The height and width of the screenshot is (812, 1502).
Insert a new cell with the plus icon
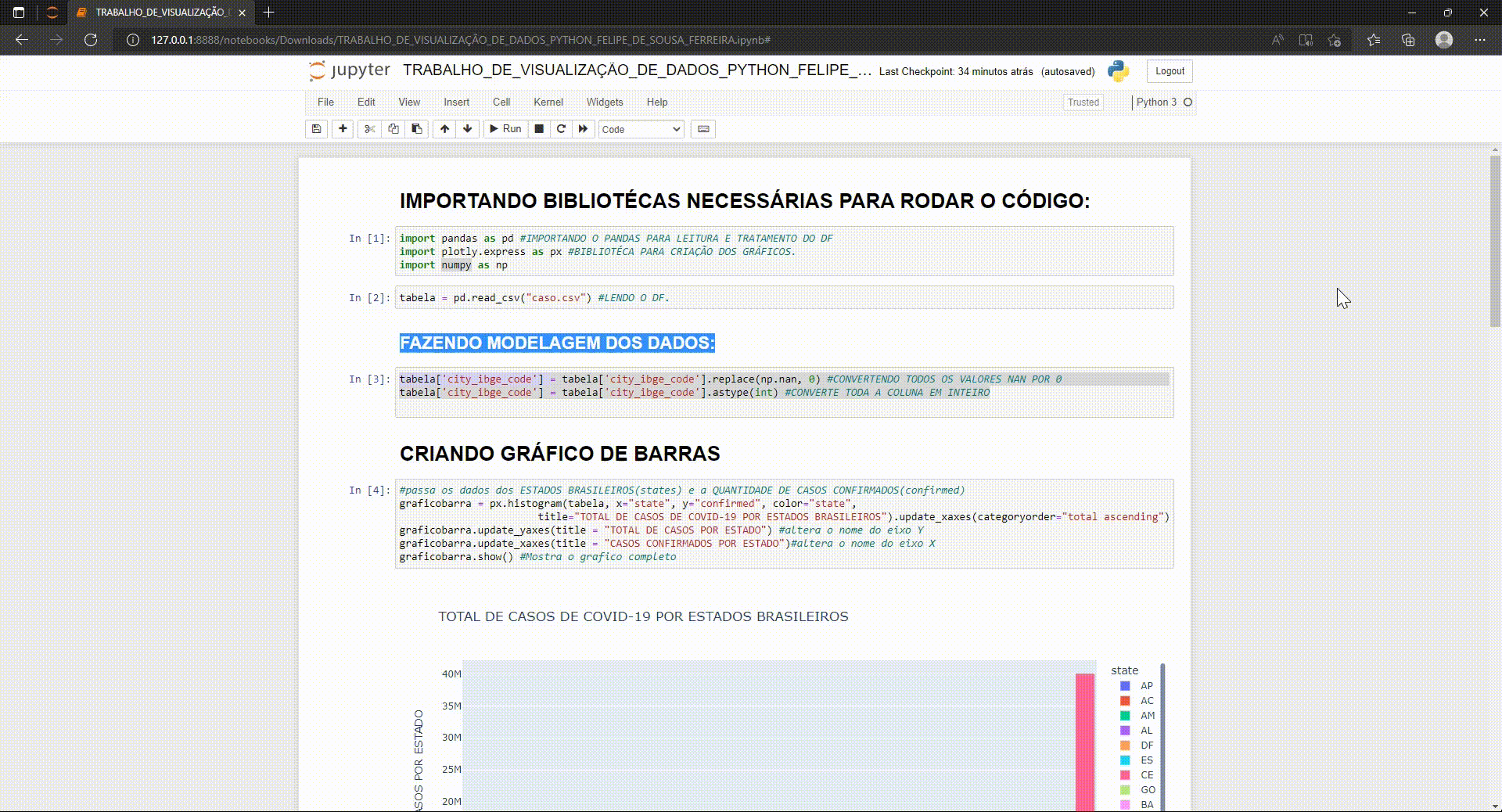coord(343,129)
